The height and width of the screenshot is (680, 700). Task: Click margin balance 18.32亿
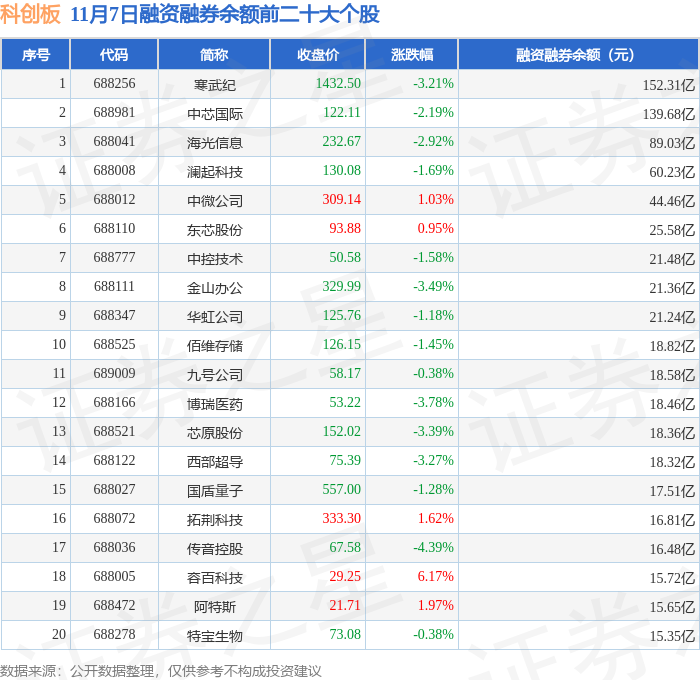pos(672,462)
